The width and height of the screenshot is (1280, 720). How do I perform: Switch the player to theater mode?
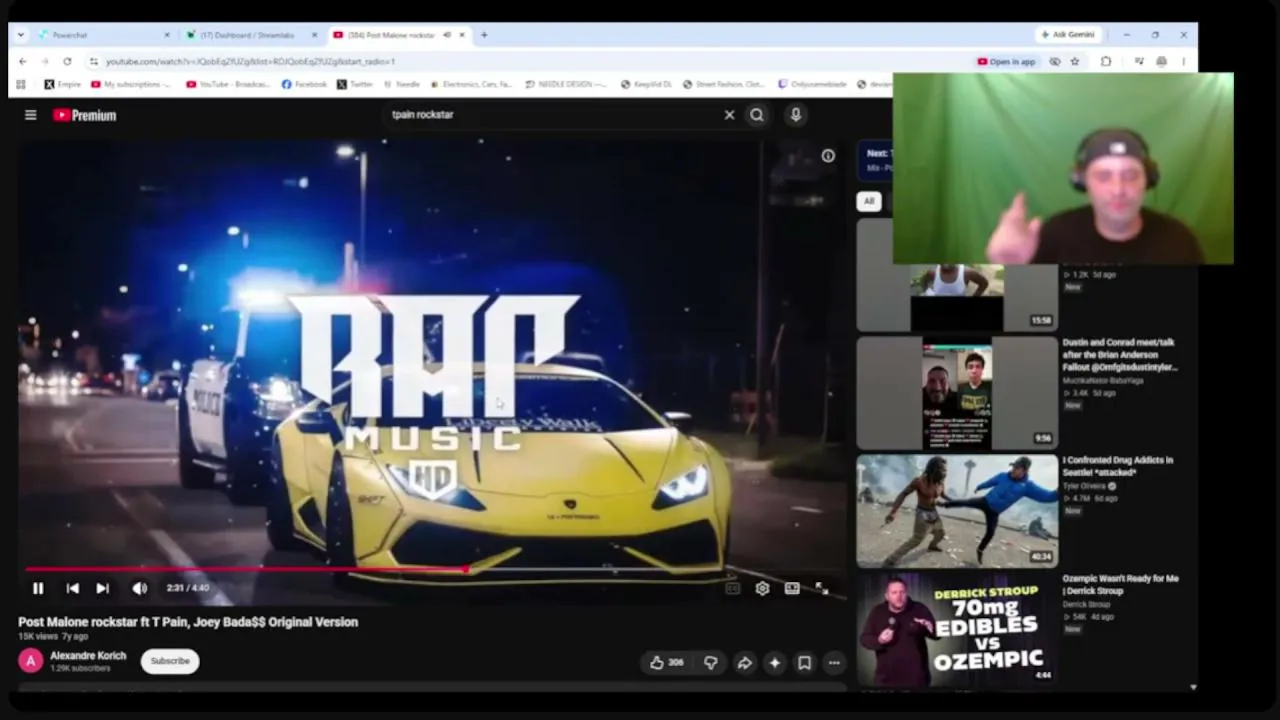pyautogui.click(x=792, y=588)
